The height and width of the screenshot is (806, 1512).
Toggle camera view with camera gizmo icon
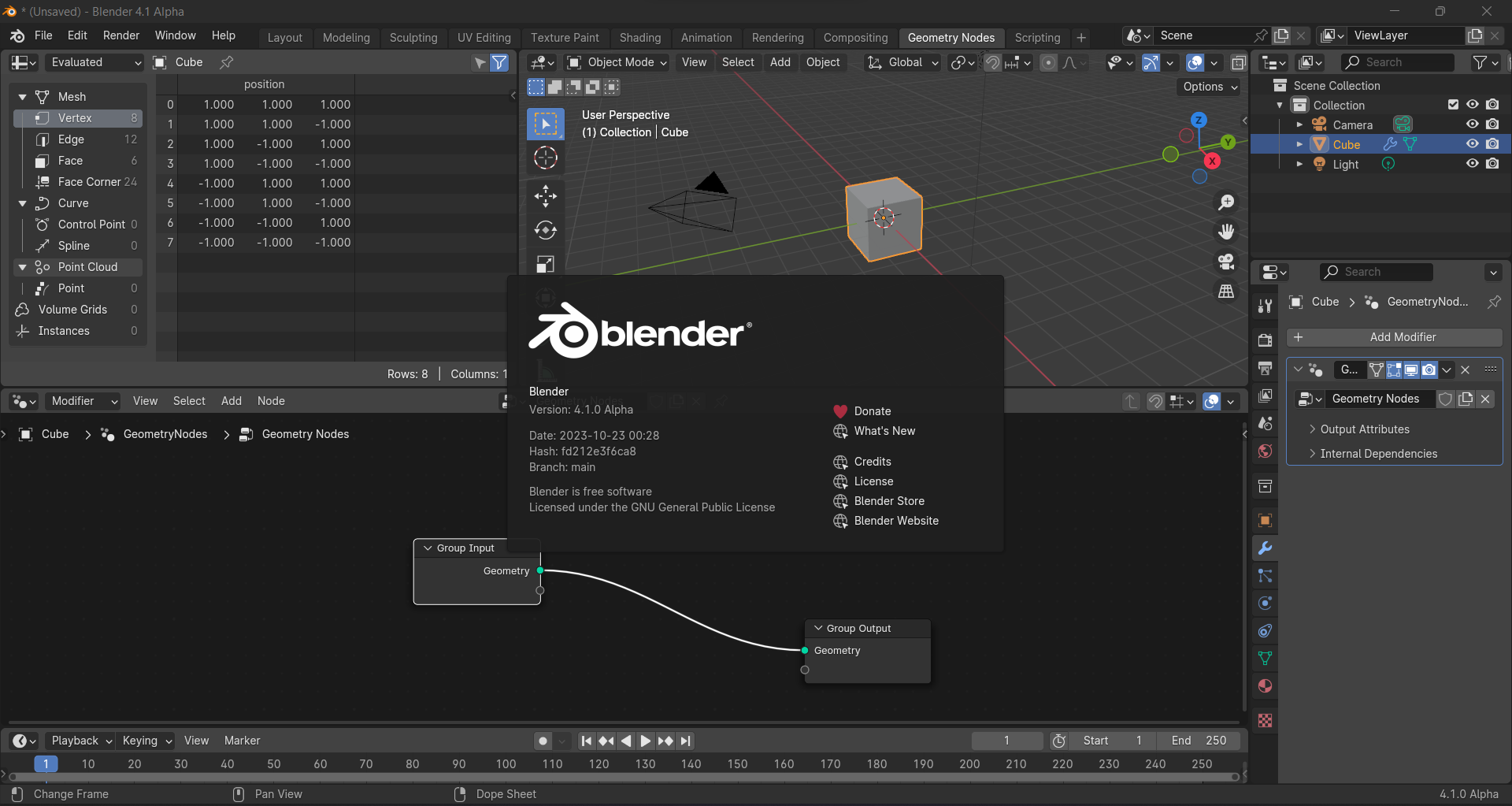tap(1226, 262)
